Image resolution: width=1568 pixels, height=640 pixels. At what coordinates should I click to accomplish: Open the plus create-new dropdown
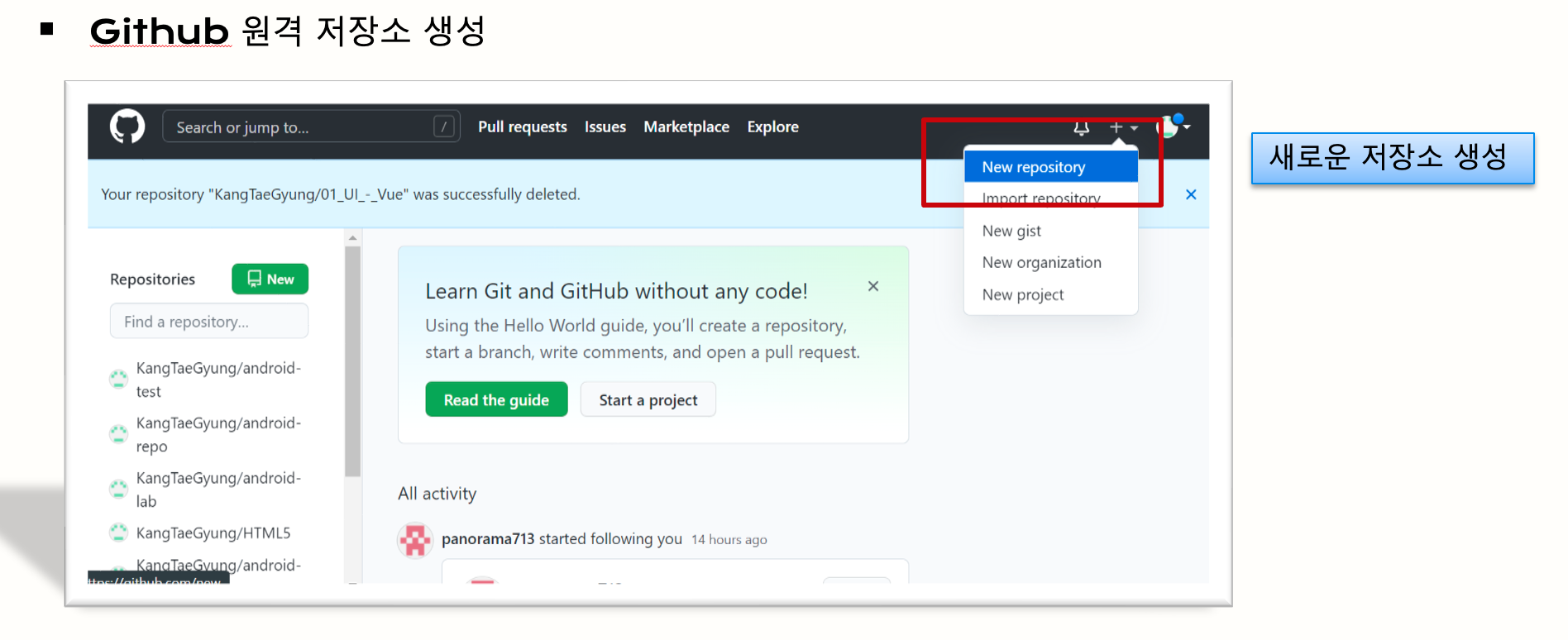tap(1124, 127)
